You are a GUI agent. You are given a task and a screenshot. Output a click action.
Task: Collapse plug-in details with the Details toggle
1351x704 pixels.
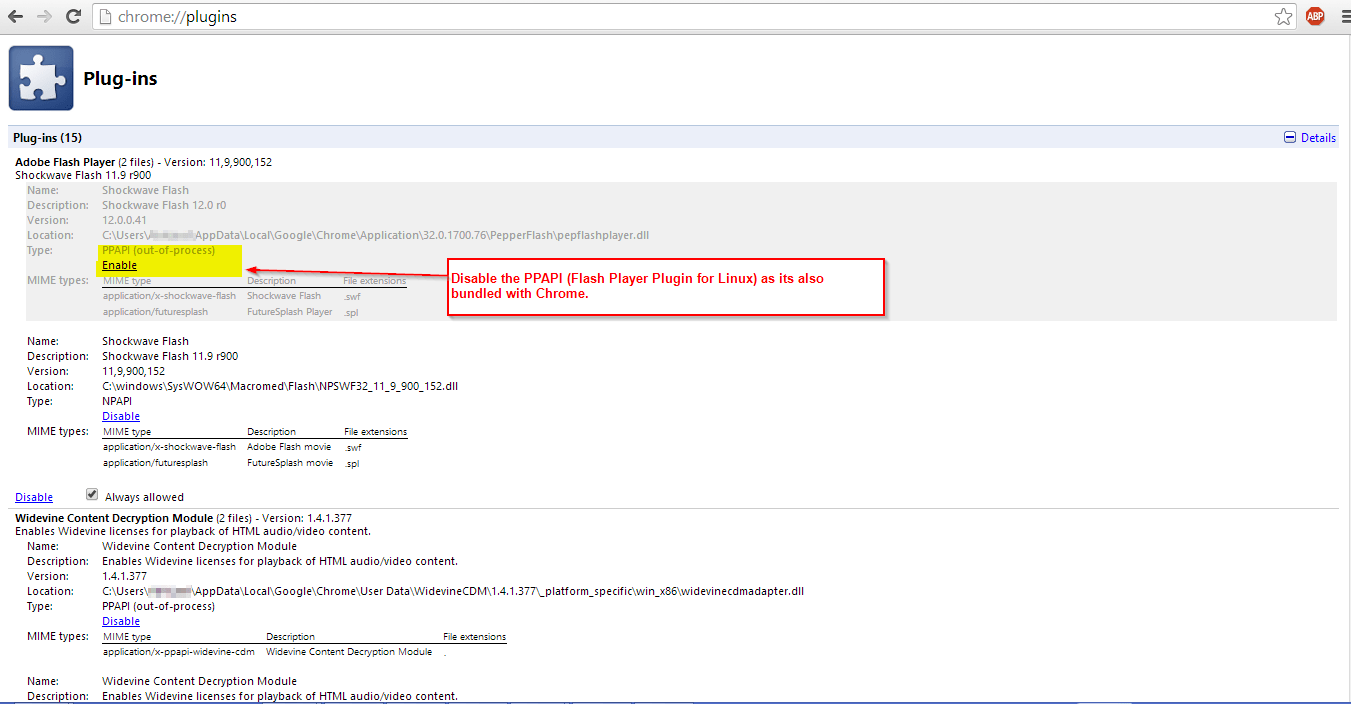(x=1310, y=138)
